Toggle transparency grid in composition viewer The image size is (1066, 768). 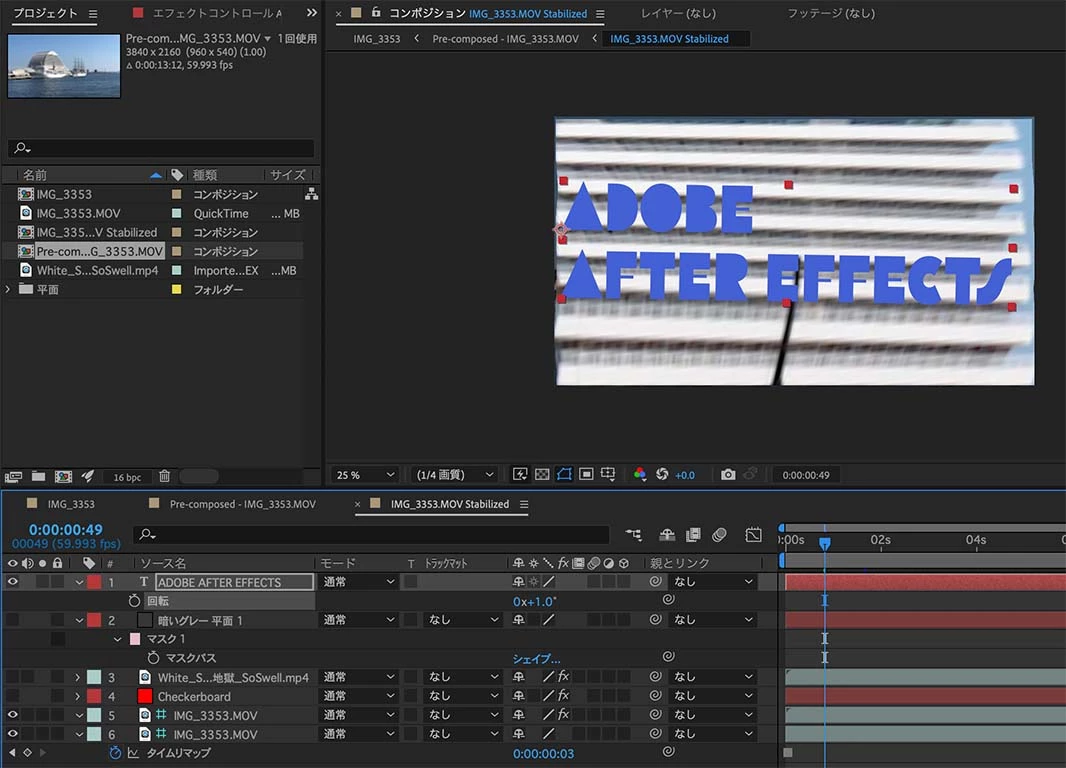pos(542,474)
